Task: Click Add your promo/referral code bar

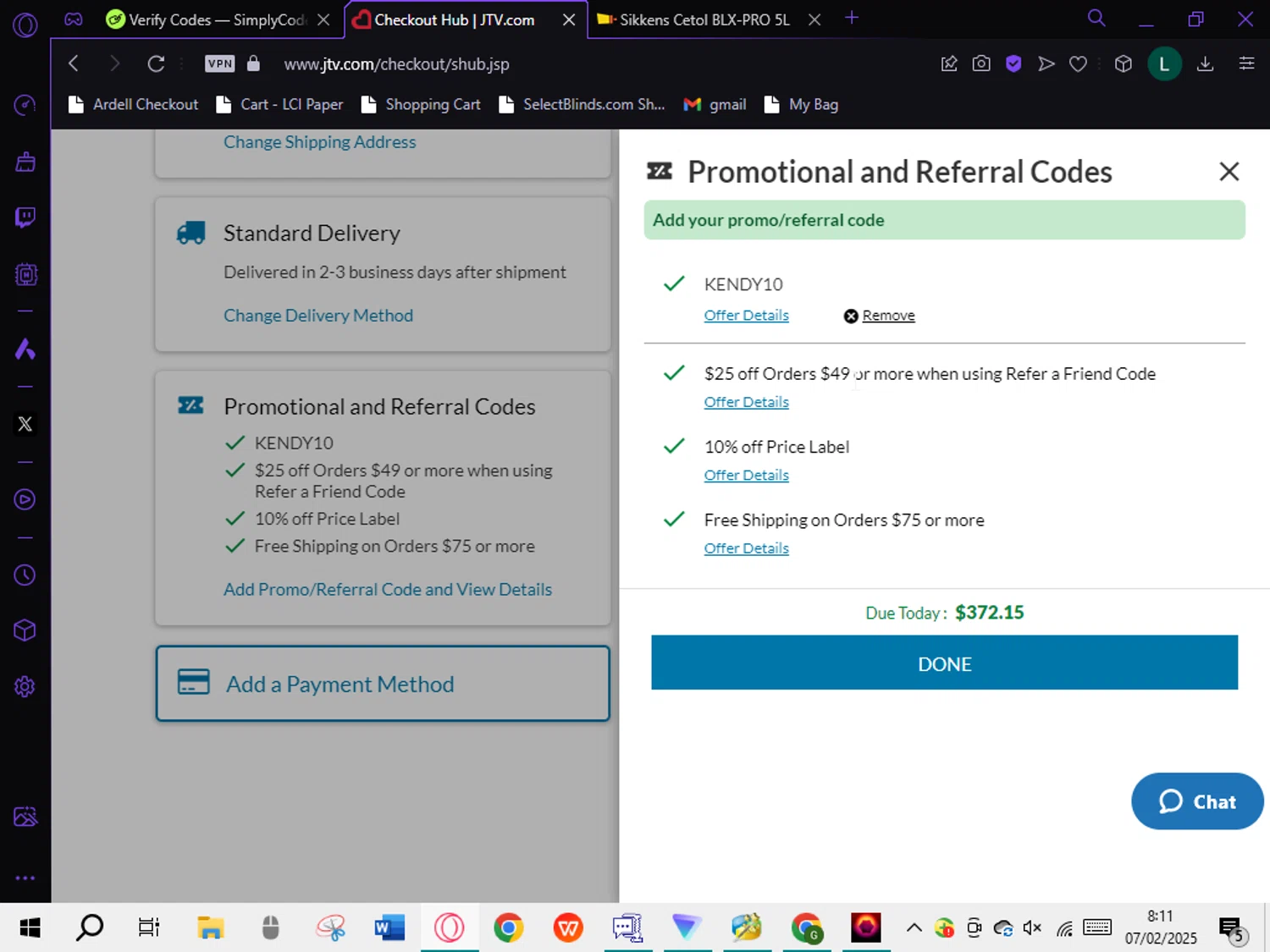Action: click(x=944, y=220)
